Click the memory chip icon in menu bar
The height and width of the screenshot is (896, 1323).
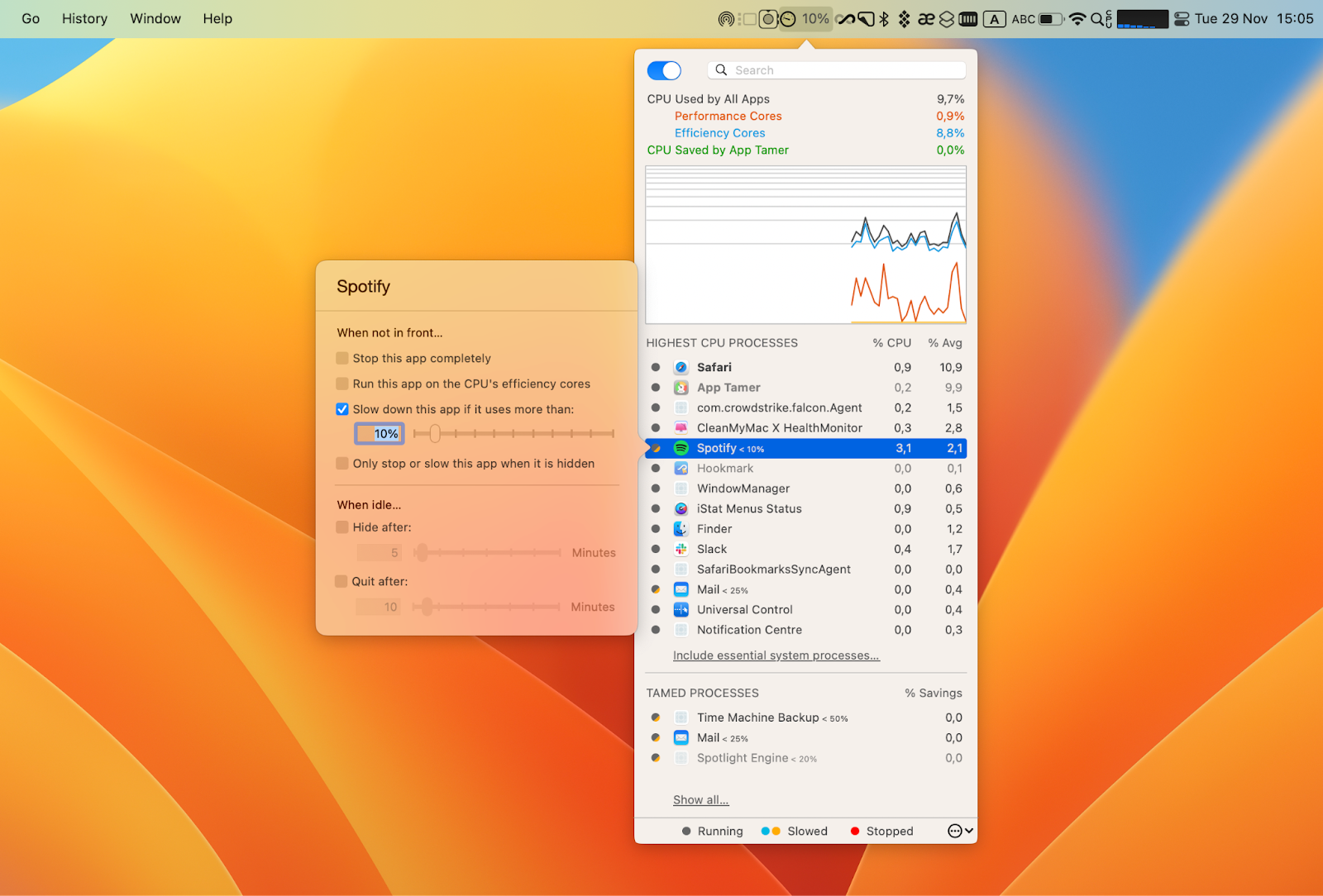click(x=968, y=19)
